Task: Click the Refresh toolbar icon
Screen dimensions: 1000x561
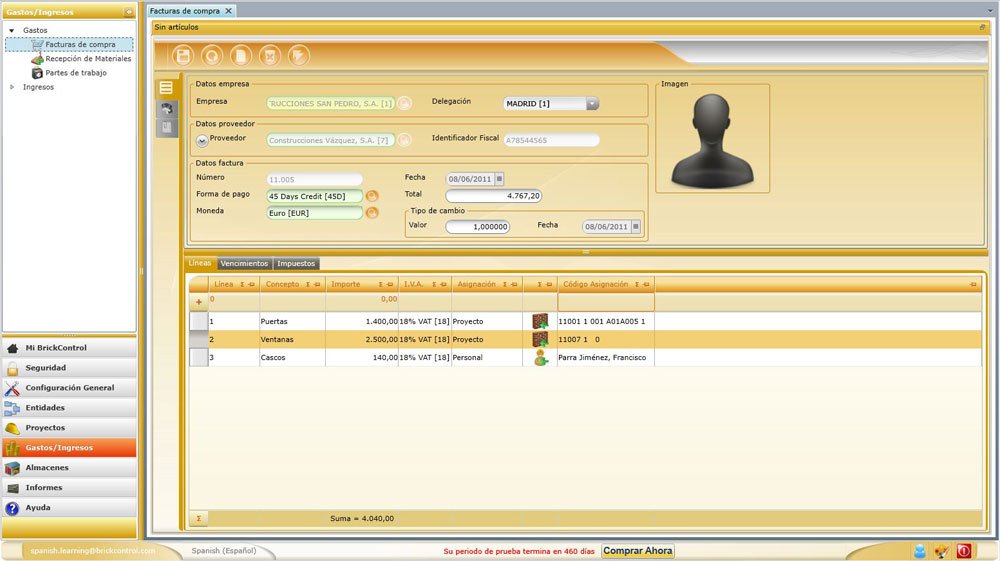Action: tap(212, 56)
